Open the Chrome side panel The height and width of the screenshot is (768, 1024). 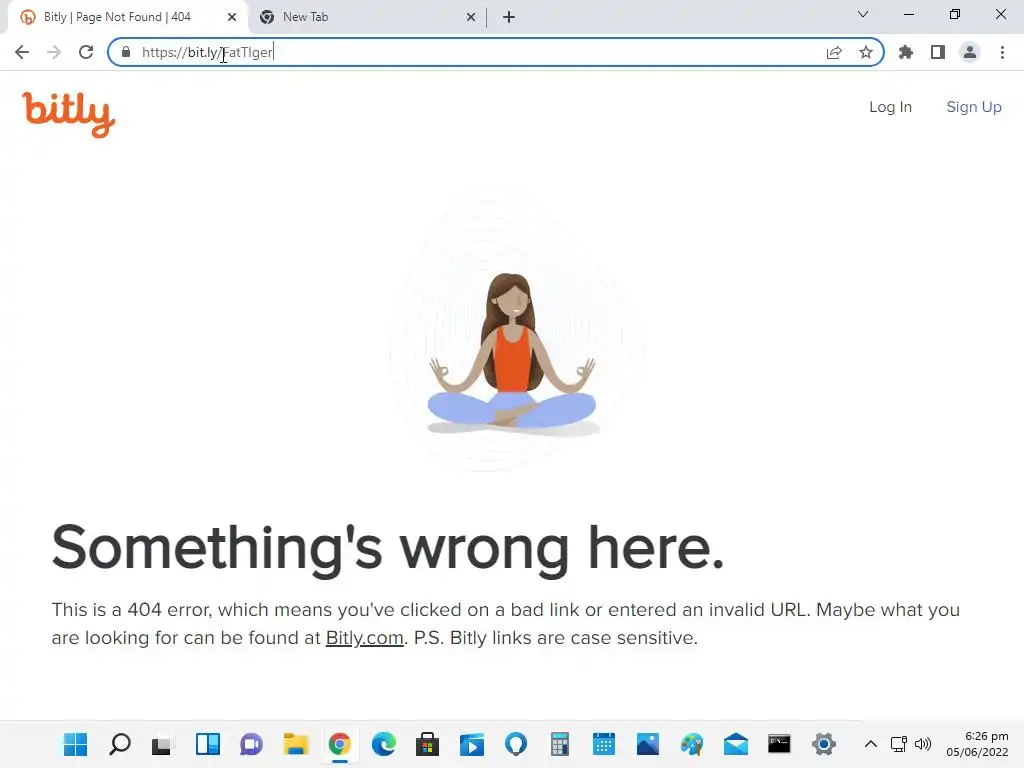(x=938, y=52)
